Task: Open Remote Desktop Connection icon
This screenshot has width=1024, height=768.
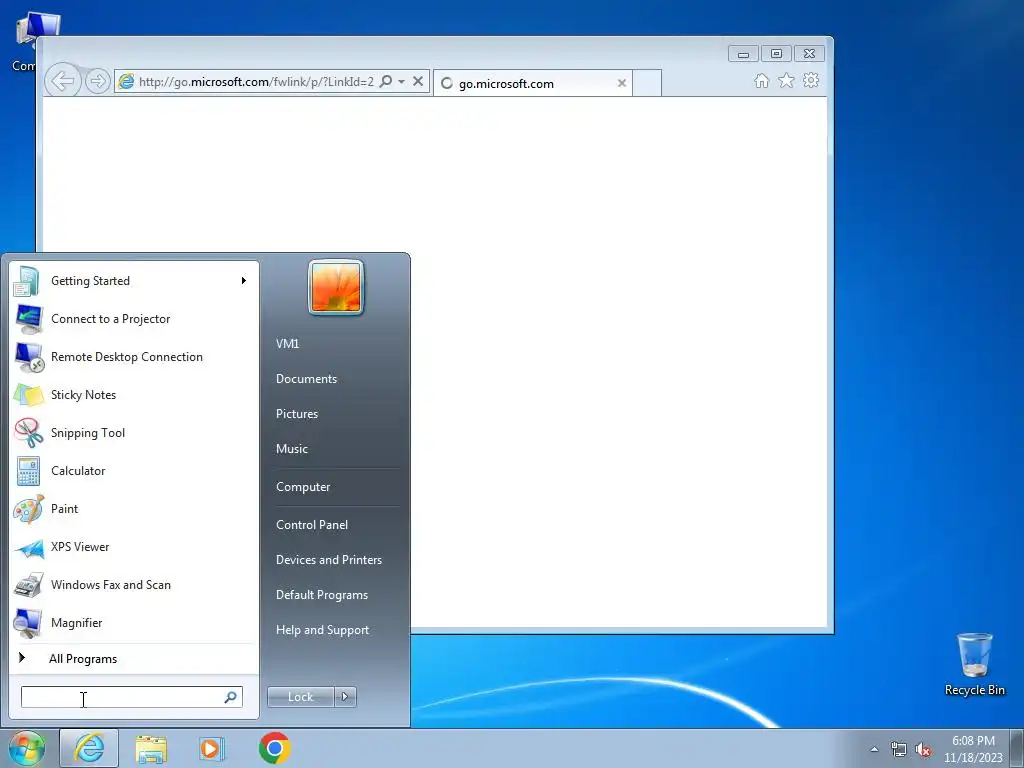Action: click(29, 357)
